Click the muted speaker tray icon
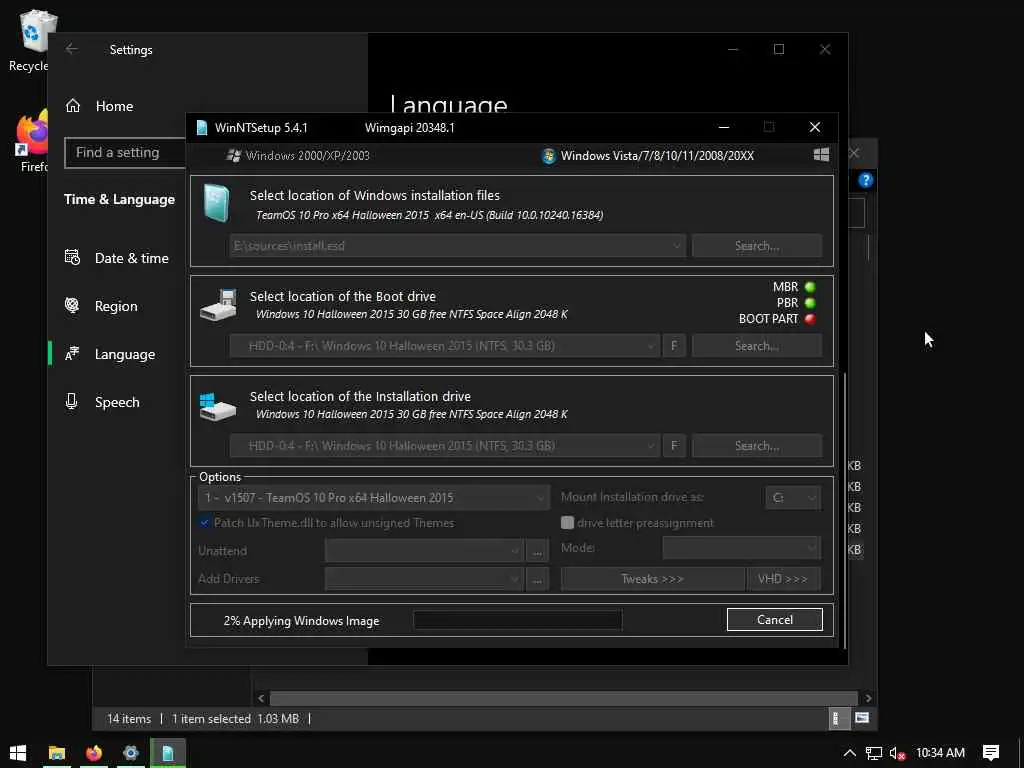1024x768 pixels. pos(897,753)
